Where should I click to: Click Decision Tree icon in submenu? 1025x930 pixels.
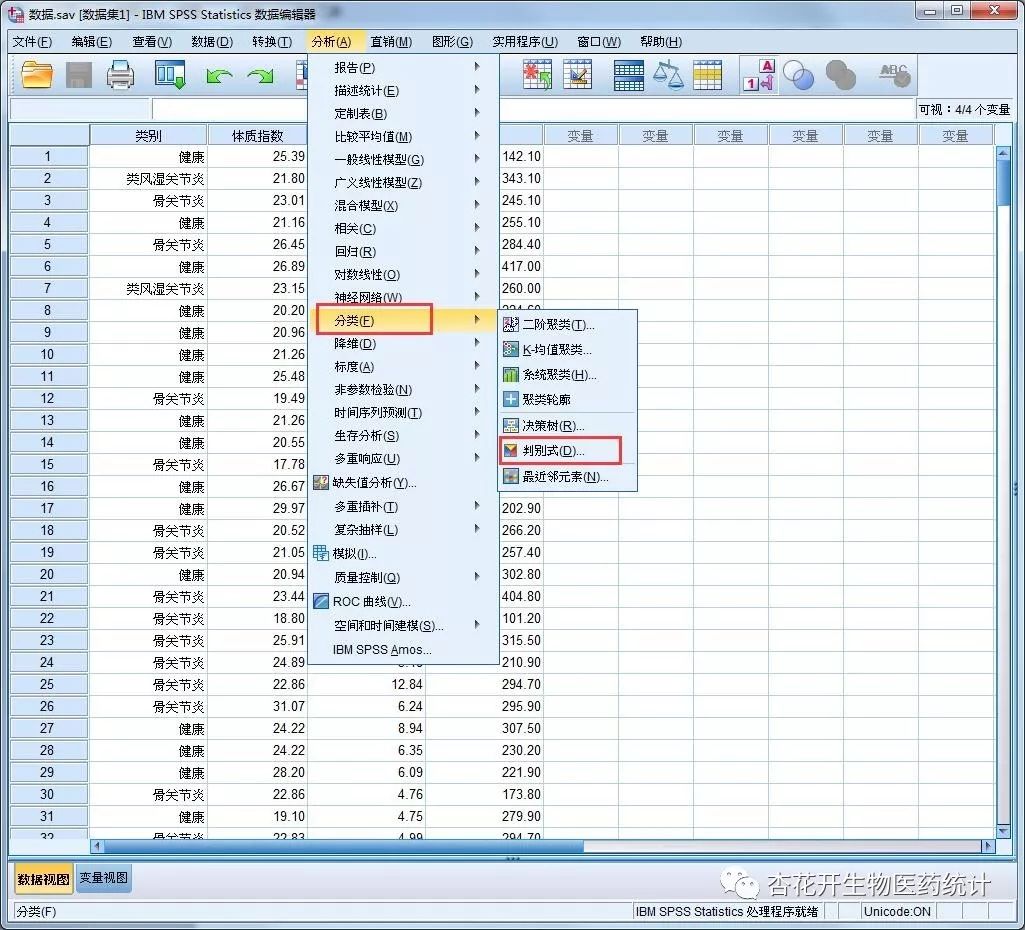click(x=511, y=425)
